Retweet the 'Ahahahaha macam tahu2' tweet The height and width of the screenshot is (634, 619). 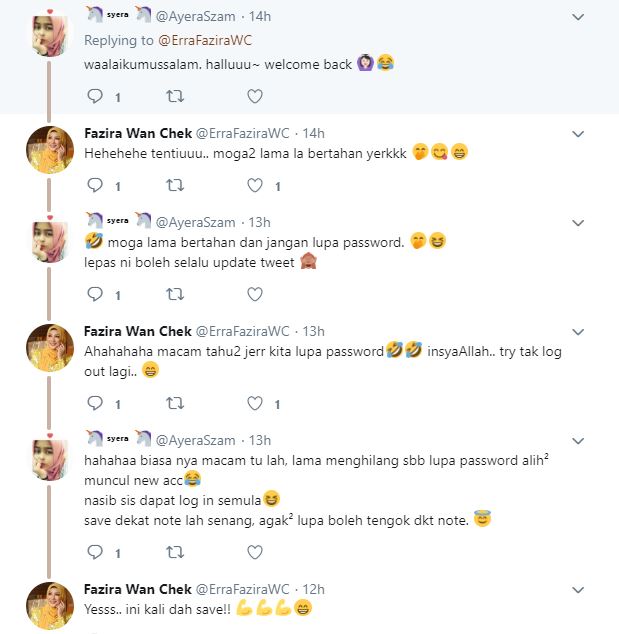point(174,404)
